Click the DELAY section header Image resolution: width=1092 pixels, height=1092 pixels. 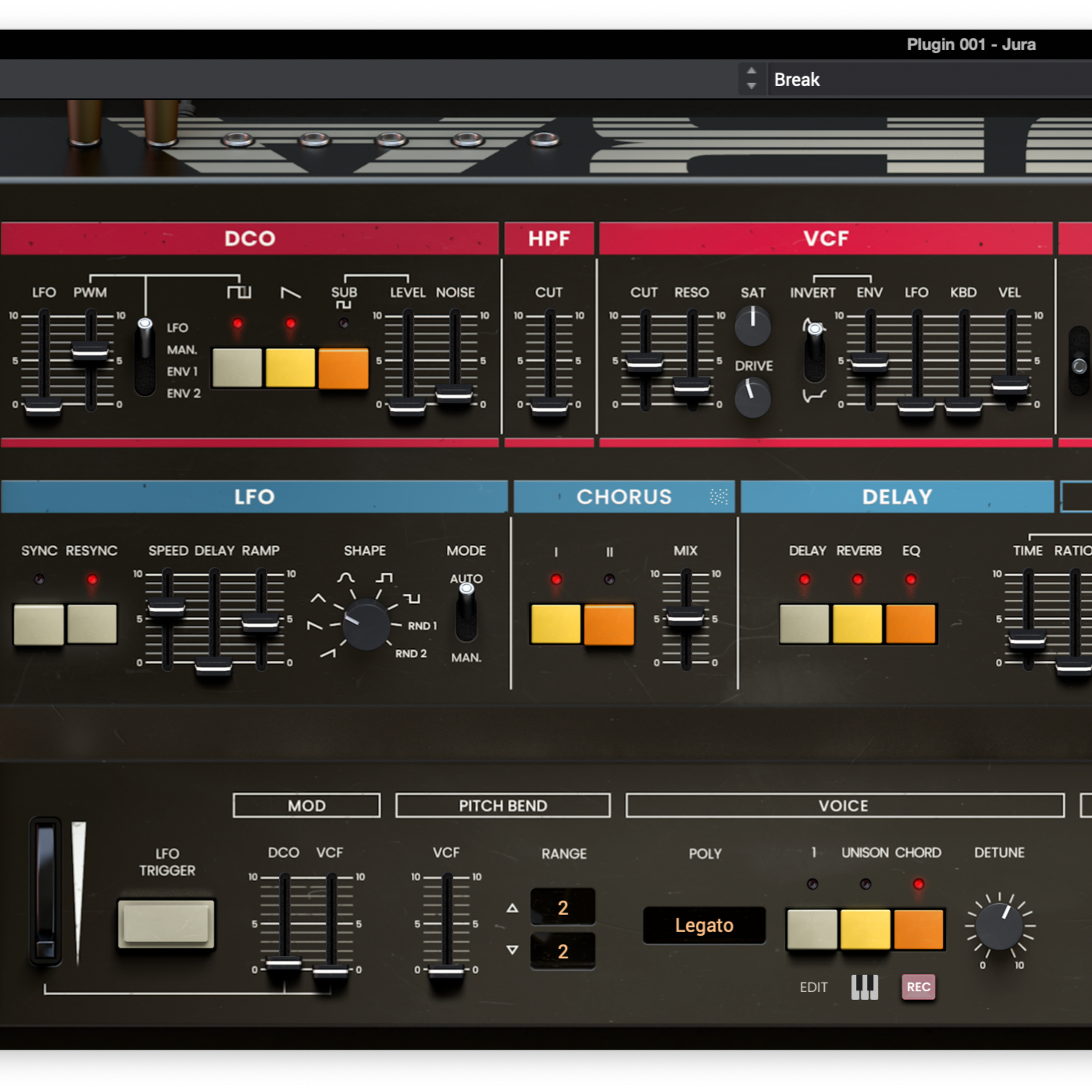pos(897,497)
